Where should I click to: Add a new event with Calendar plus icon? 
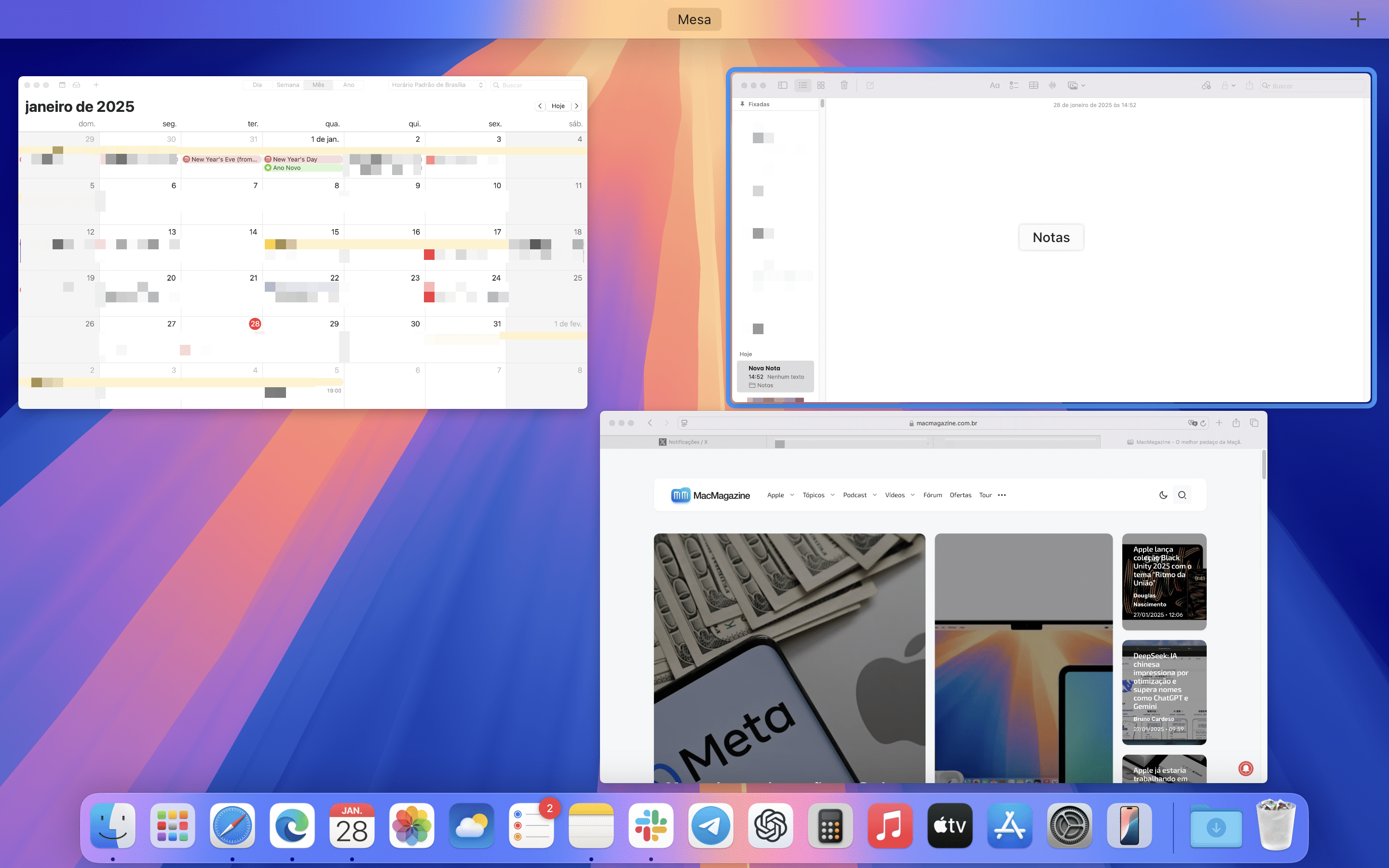(x=96, y=85)
